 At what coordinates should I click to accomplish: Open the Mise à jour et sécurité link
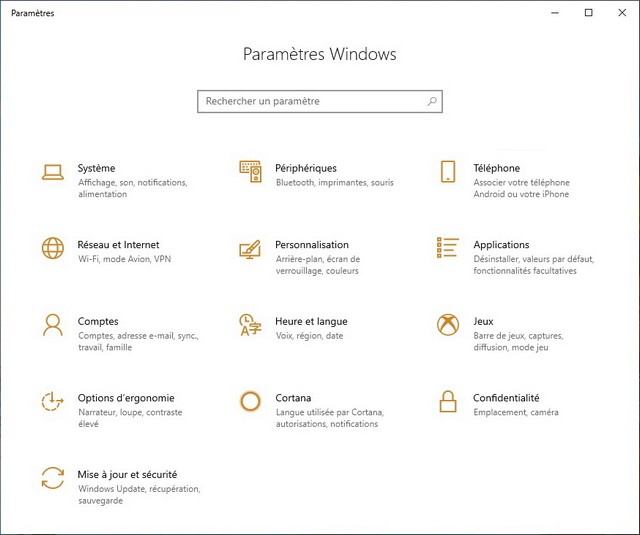coord(127,474)
